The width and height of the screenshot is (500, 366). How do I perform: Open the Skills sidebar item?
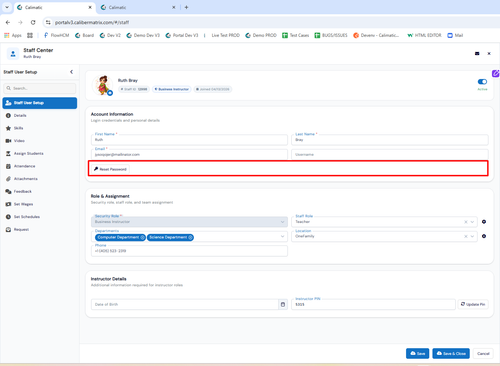(40, 128)
